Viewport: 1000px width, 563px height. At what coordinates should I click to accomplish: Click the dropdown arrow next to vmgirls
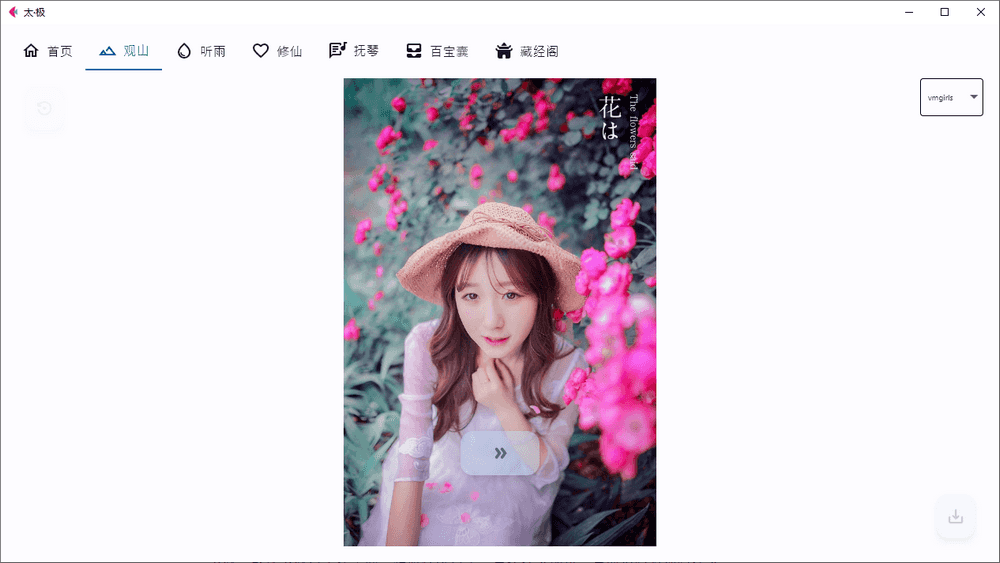pyautogui.click(x=974, y=97)
